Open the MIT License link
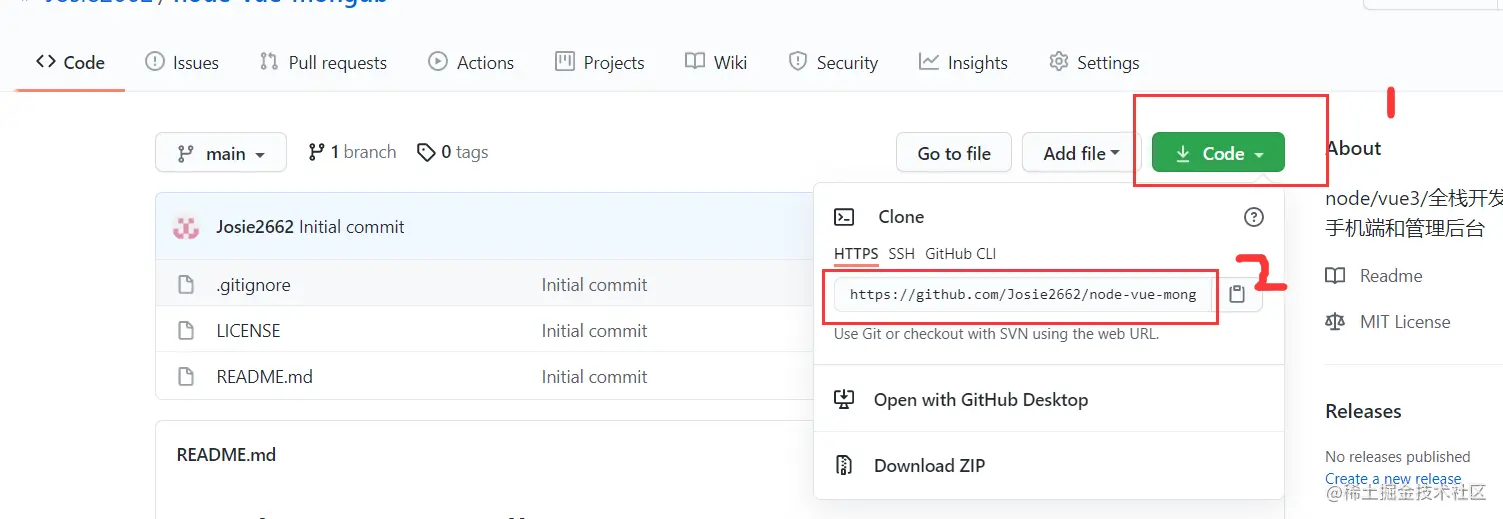 click(x=1405, y=322)
